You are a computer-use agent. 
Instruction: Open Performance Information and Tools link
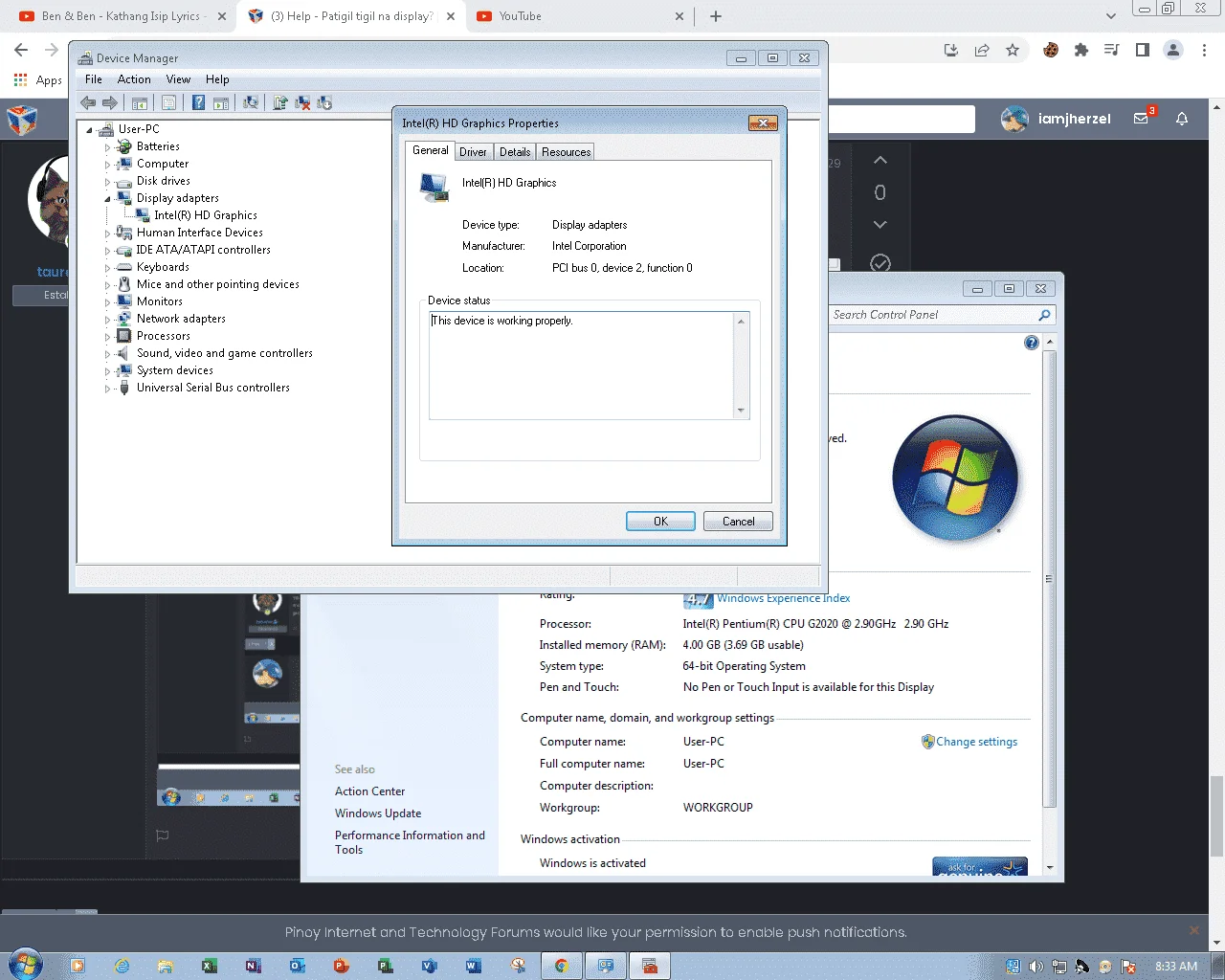410,842
